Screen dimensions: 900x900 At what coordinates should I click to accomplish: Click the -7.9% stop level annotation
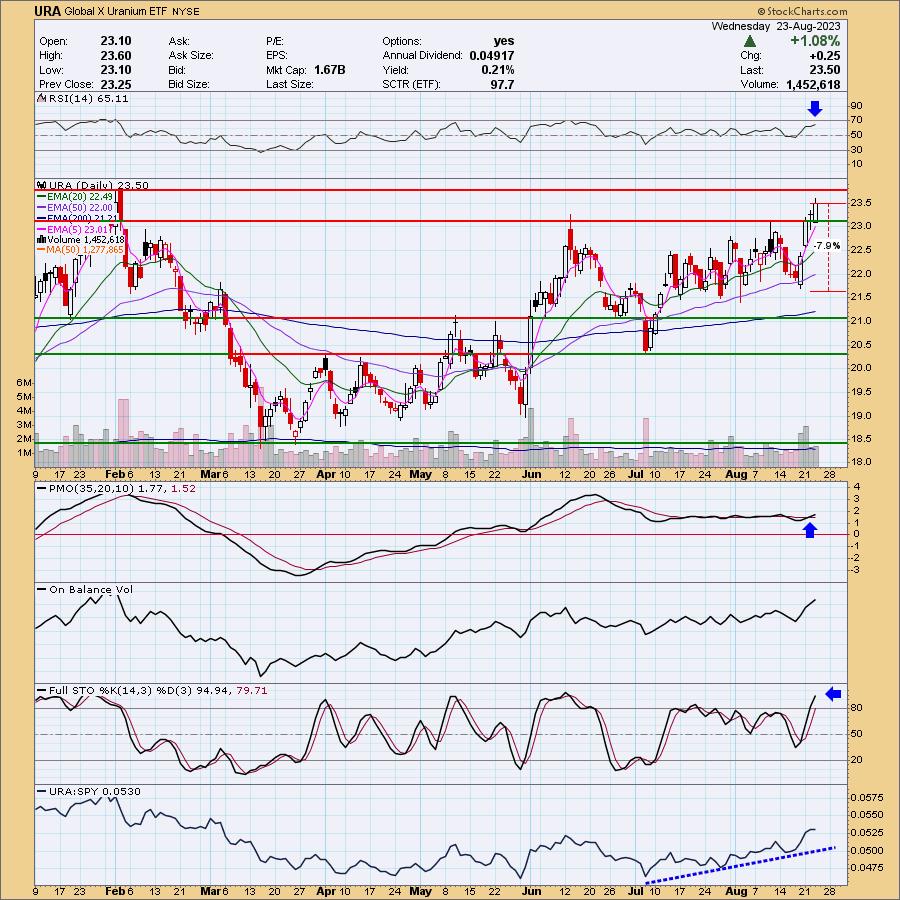click(827, 246)
